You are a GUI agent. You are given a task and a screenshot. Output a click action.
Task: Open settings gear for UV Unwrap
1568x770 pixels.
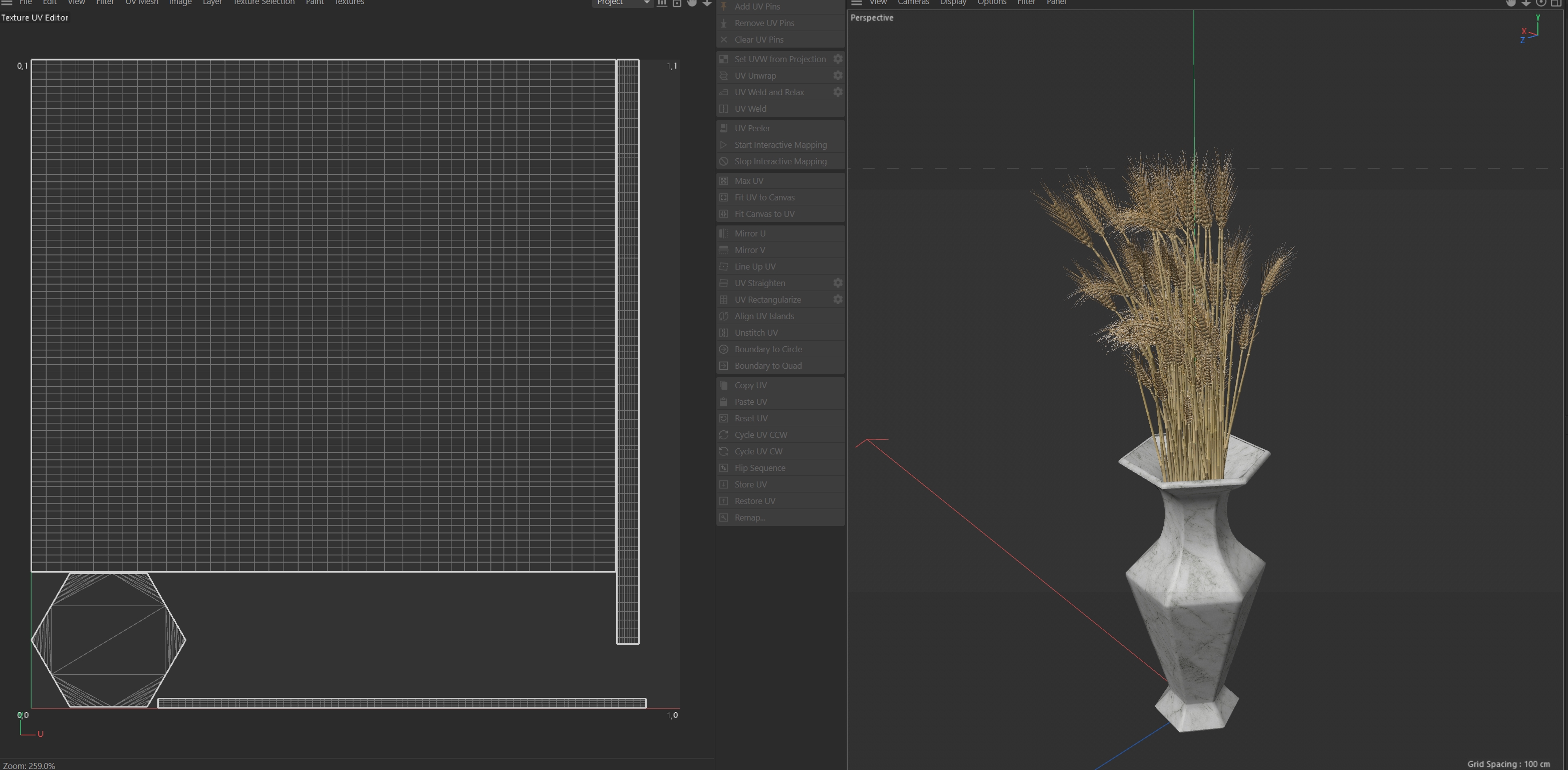tap(838, 76)
